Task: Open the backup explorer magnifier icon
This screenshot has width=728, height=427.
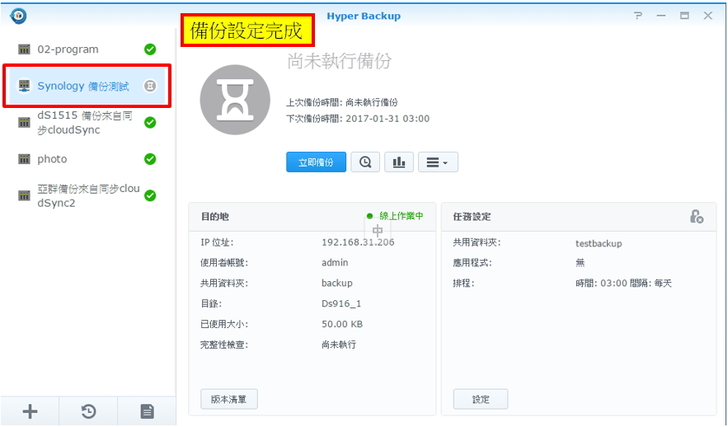Action: [x=365, y=162]
